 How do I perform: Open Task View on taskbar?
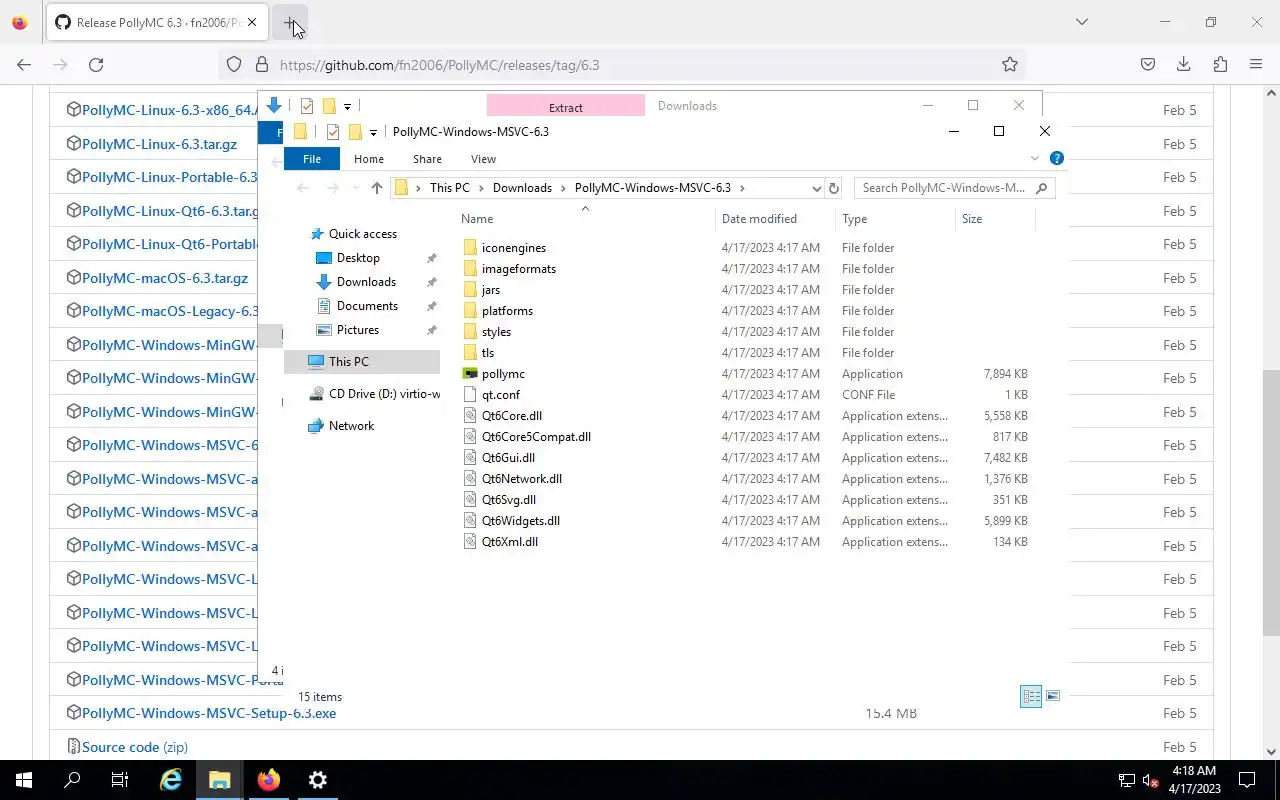point(120,780)
